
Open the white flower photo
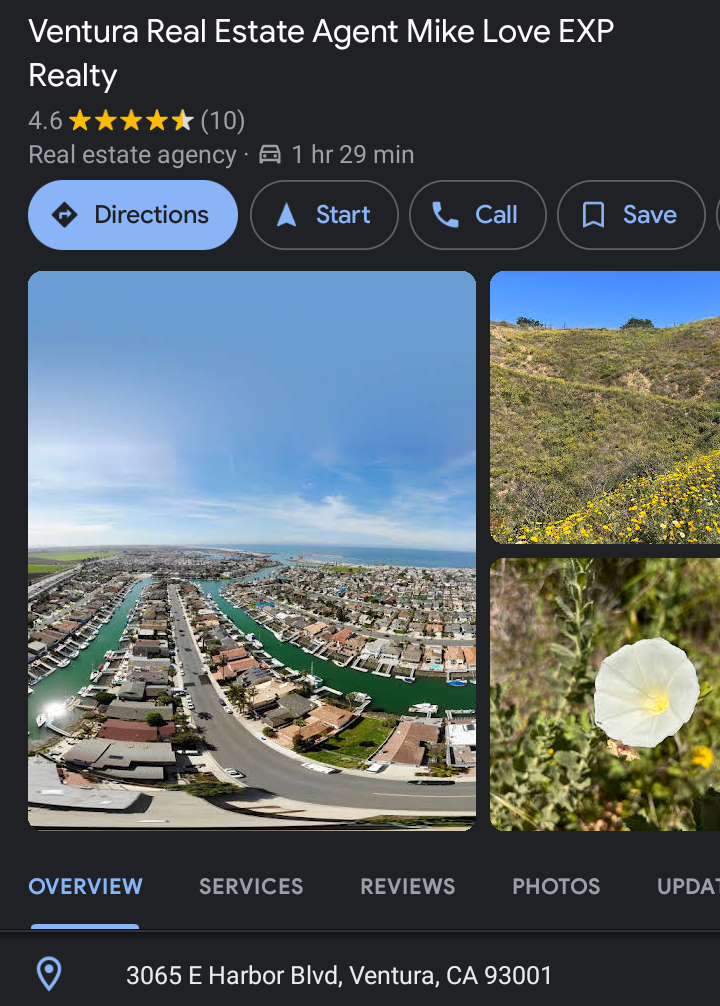[x=605, y=694]
